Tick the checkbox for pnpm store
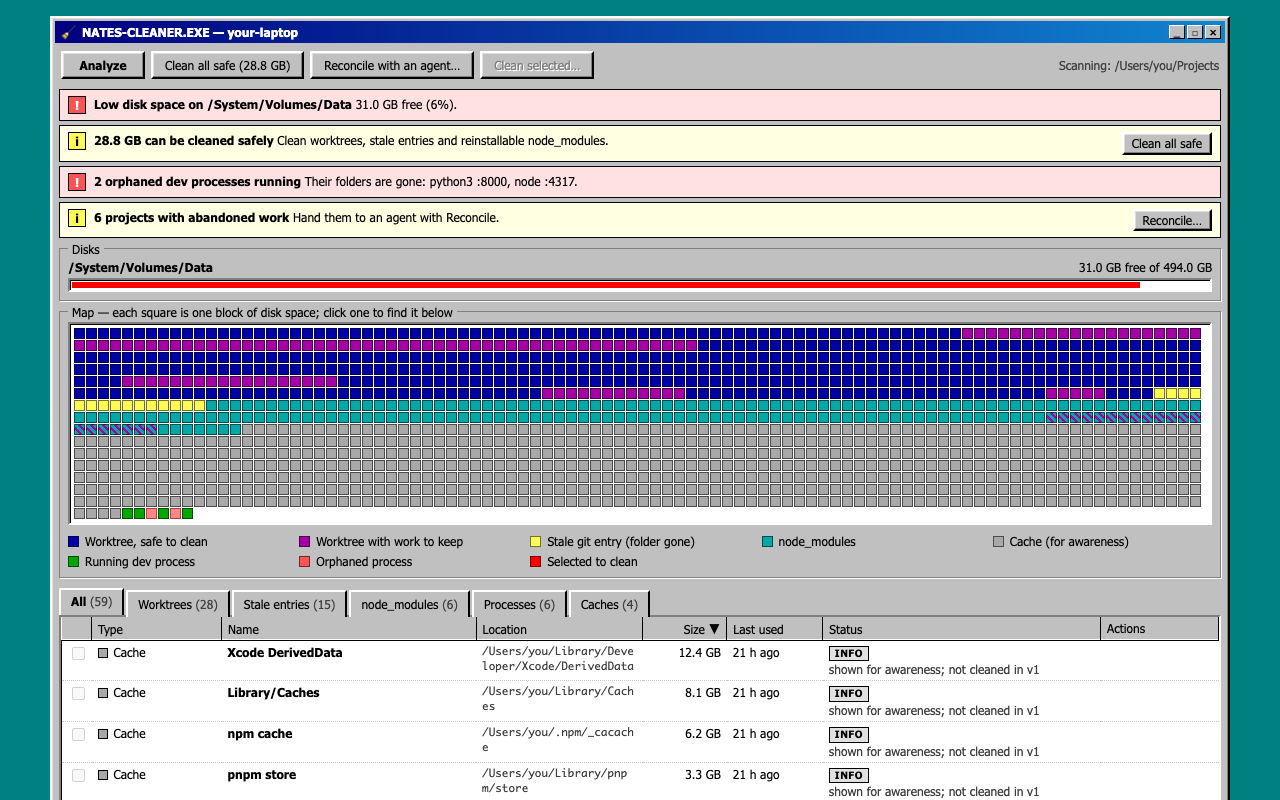The image size is (1280, 800). coord(79,775)
